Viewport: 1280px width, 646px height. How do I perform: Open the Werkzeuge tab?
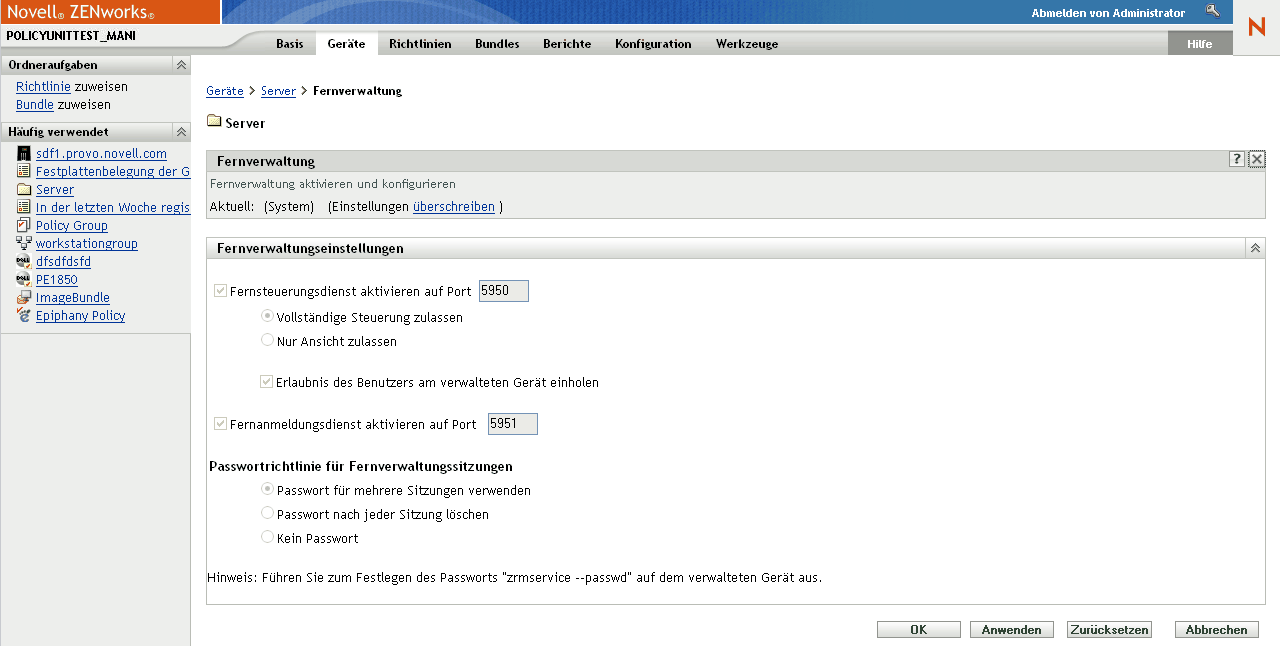747,44
